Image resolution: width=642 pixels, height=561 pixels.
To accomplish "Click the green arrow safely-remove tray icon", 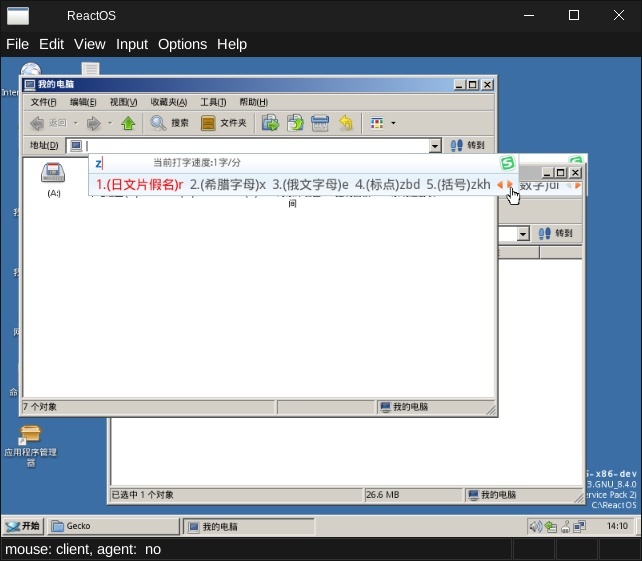I will tap(551, 527).
